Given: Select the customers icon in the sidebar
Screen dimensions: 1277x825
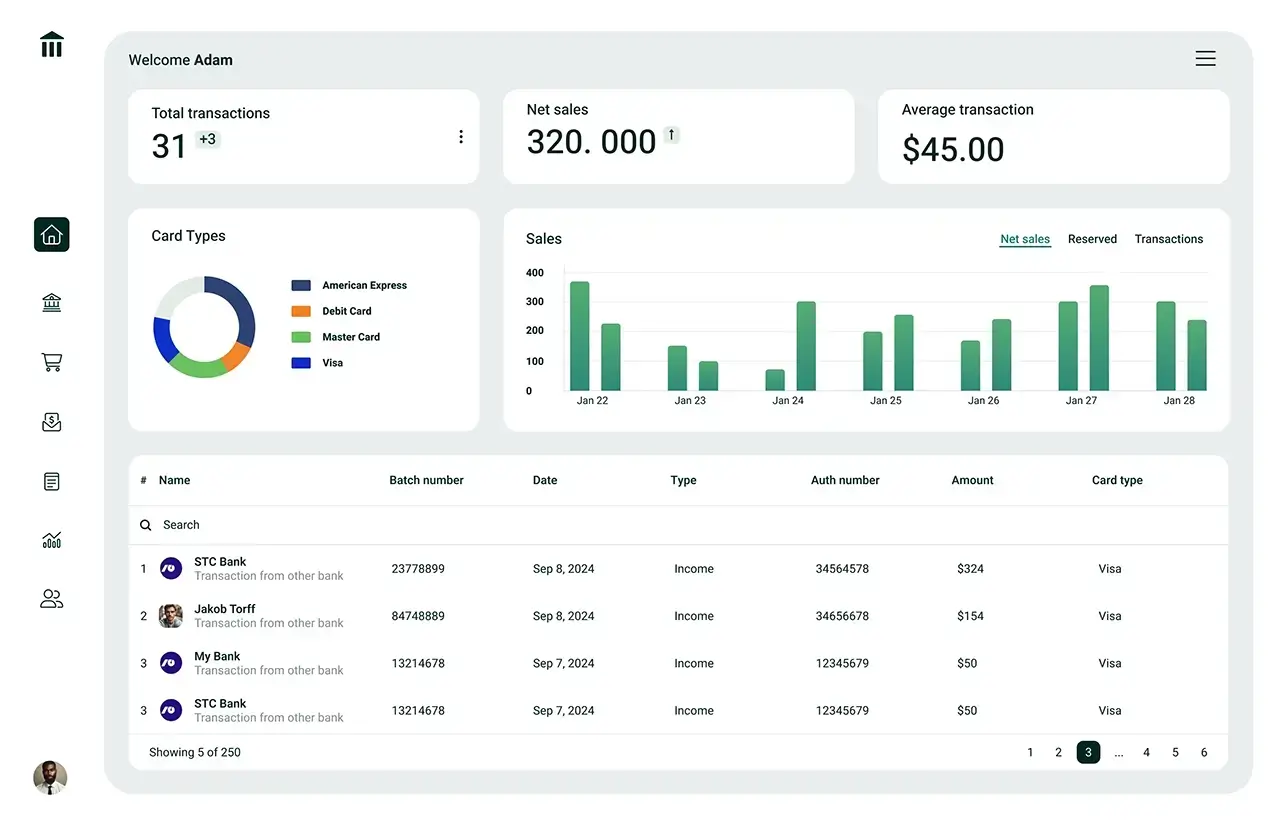Looking at the screenshot, I should coord(51,598).
